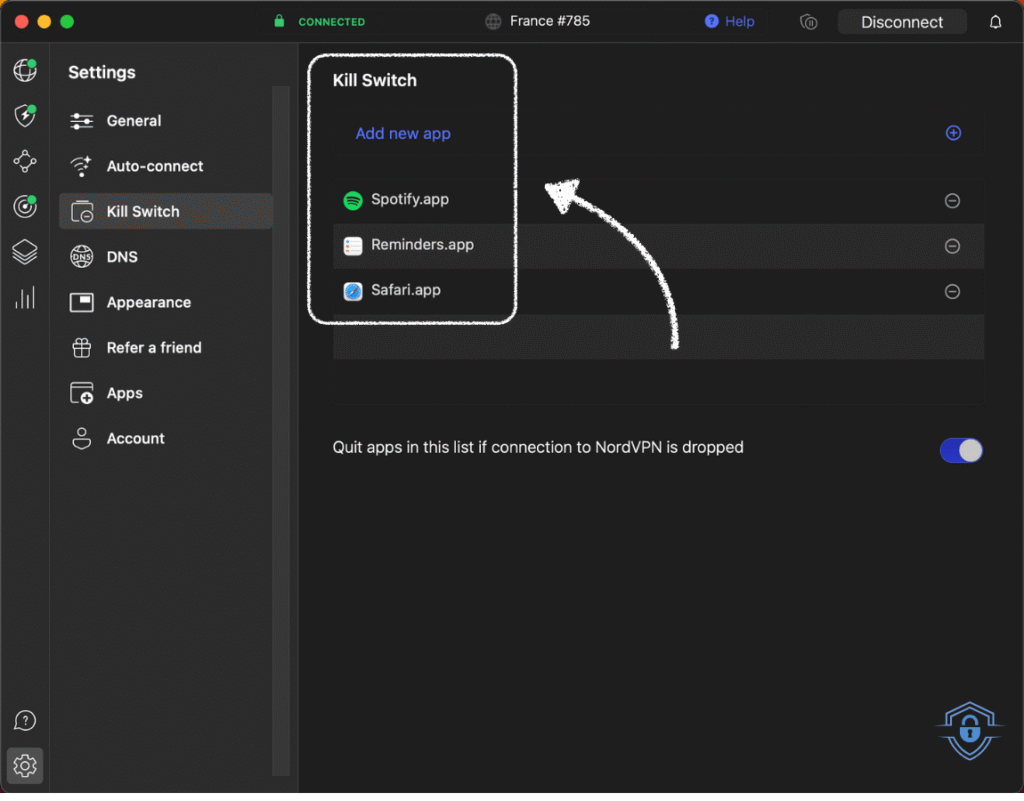Viewport: 1024px width, 801px height.
Task: Click the Kill Switch heading
Action: [375, 80]
